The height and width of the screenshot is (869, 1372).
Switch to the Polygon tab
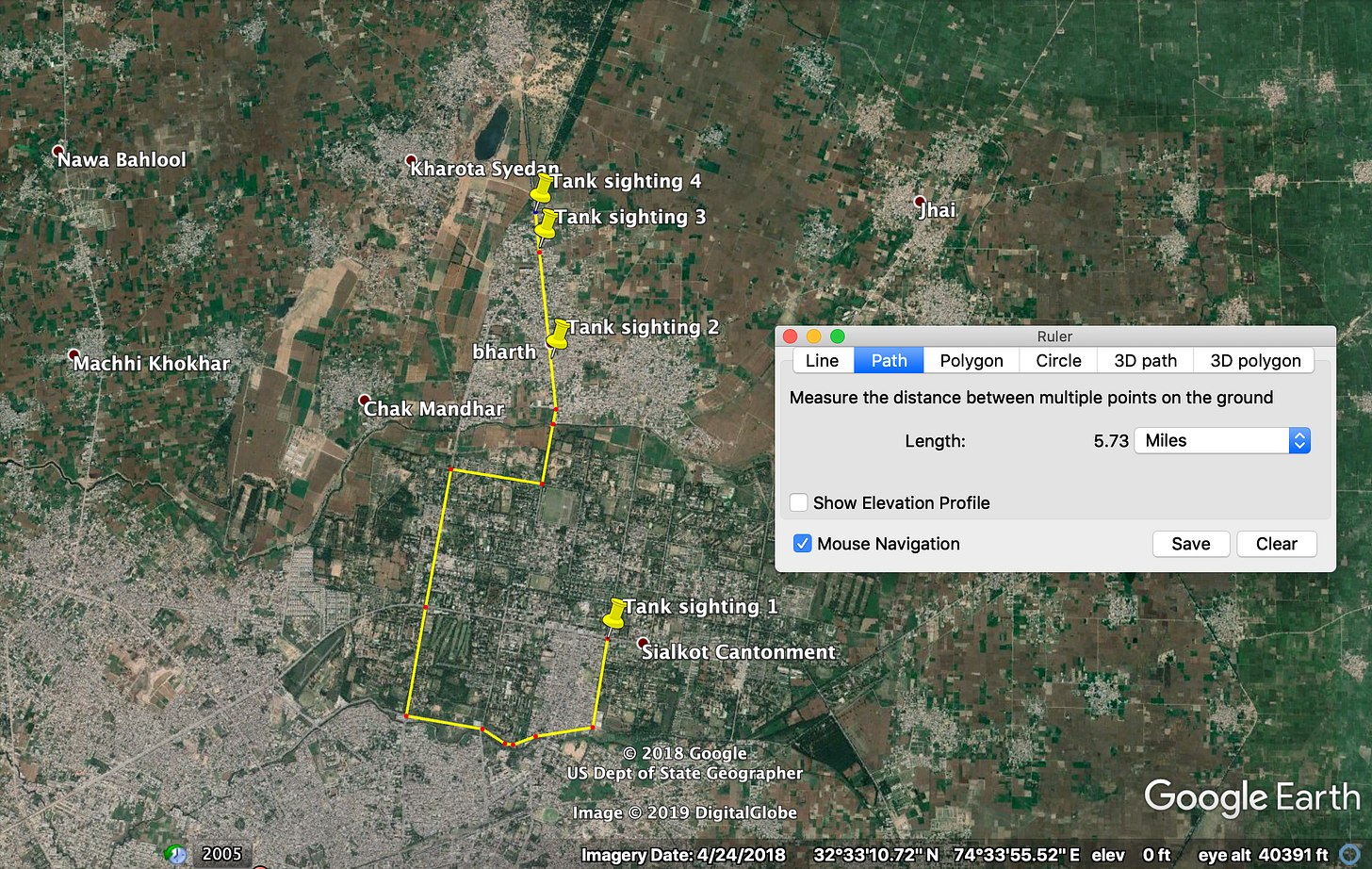coord(972,360)
